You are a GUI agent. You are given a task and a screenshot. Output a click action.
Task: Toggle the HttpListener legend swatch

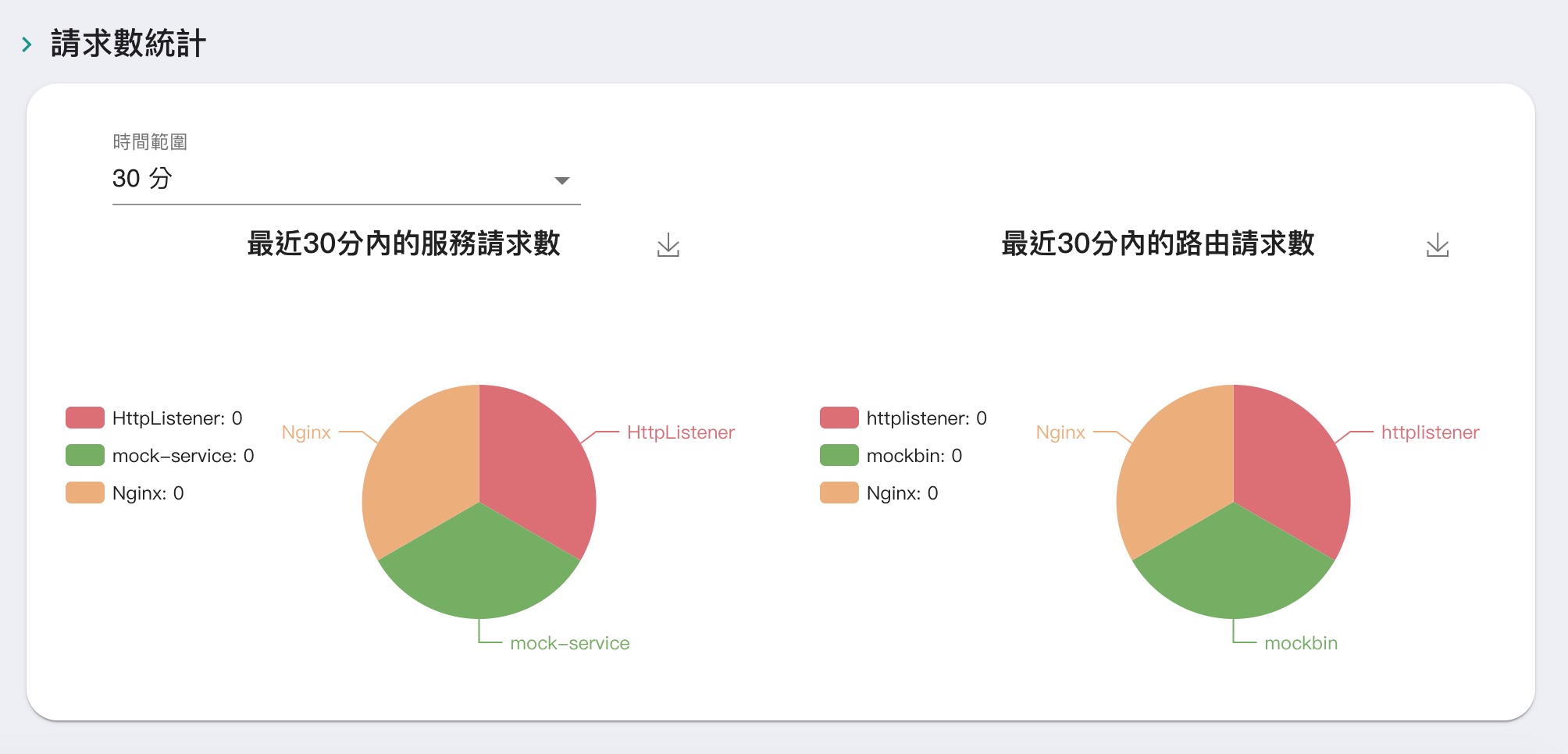tap(85, 418)
